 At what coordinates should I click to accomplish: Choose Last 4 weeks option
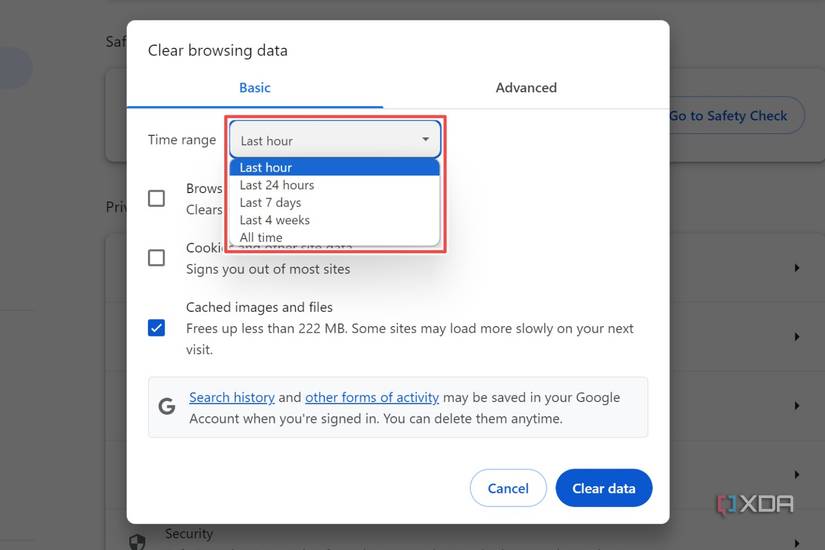coord(335,220)
